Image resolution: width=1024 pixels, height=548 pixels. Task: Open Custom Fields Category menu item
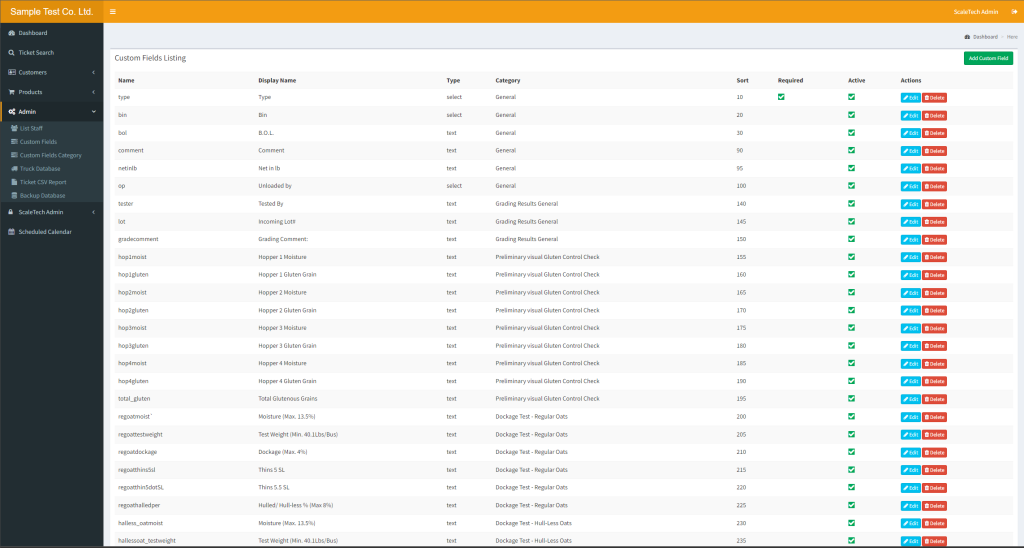pyautogui.click(x=50, y=155)
